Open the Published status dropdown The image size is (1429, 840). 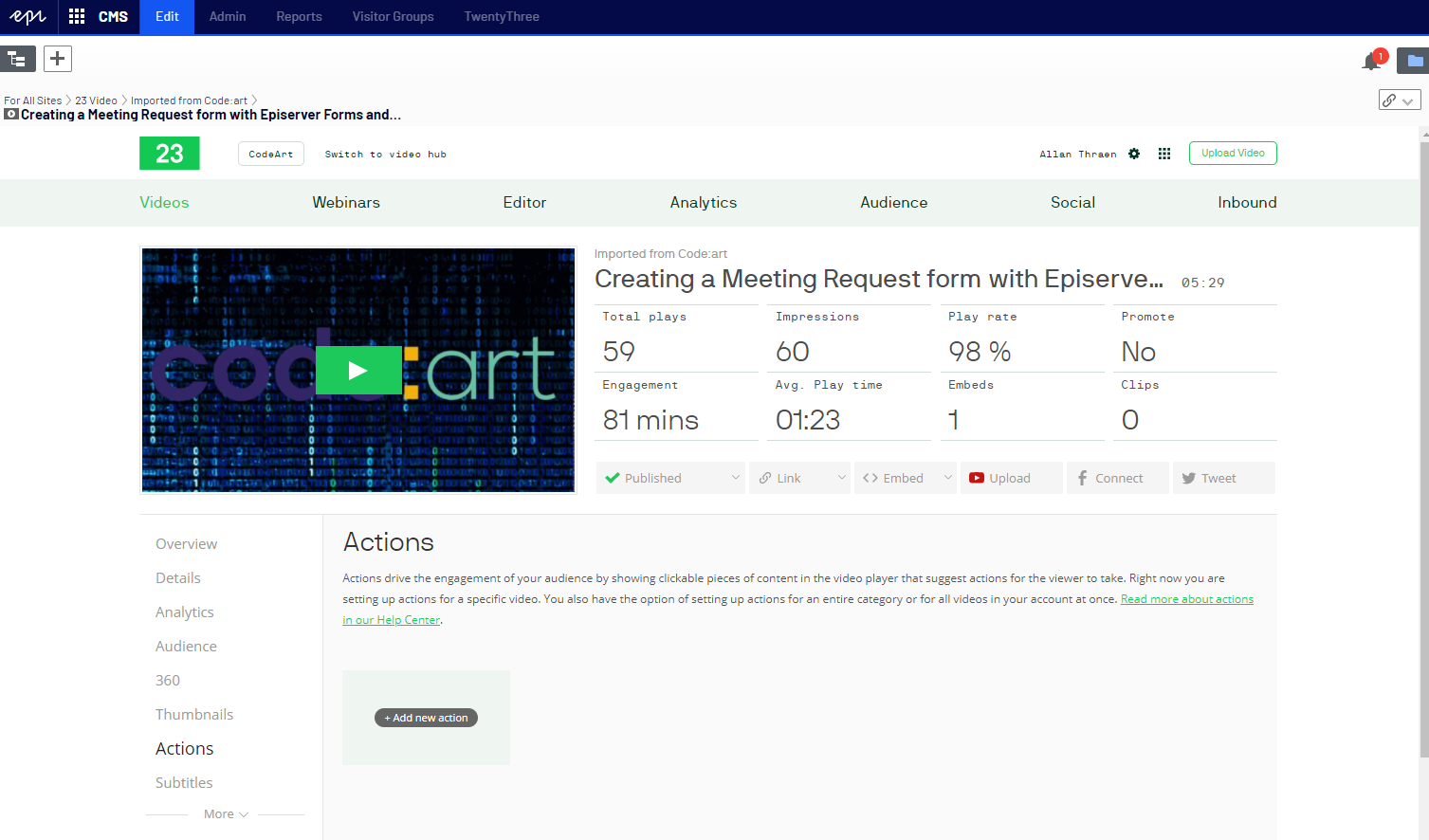coord(672,478)
